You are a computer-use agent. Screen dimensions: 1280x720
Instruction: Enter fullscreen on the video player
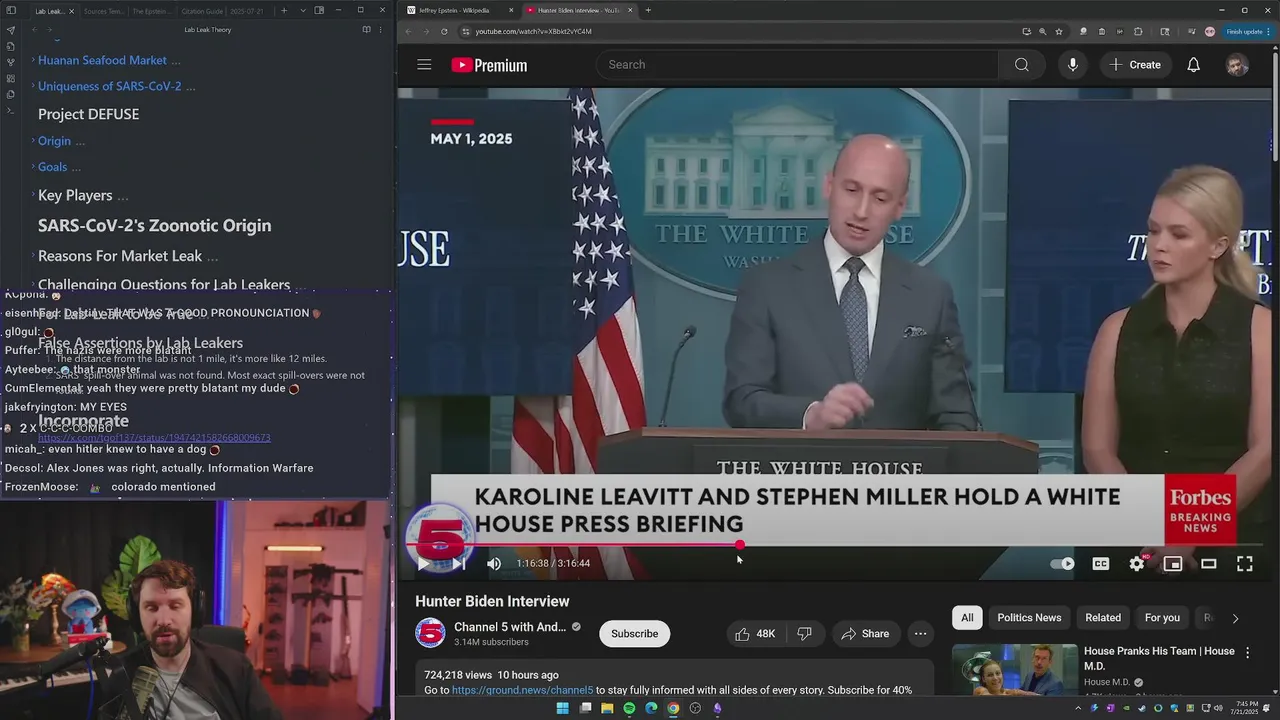(1245, 563)
